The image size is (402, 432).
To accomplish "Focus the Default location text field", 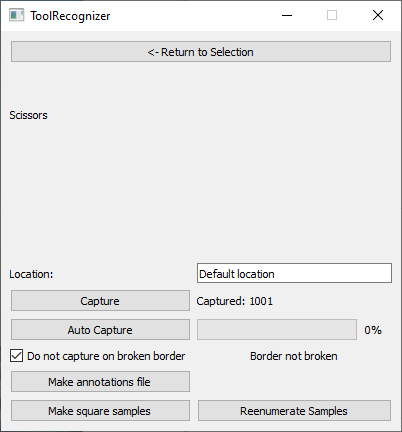I will pyautogui.click(x=294, y=273).
